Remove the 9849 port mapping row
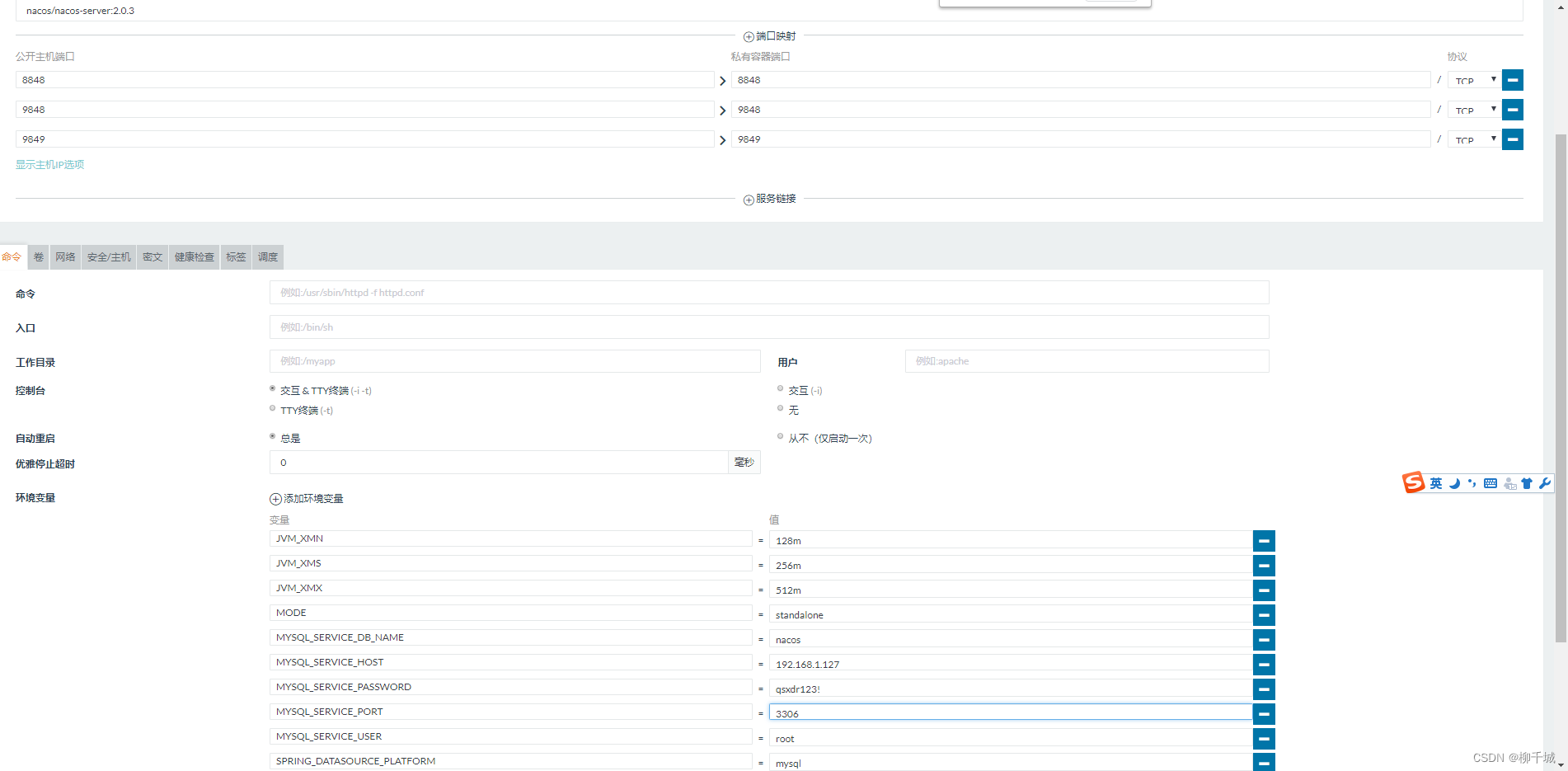1568x771 pixels. point(1512,139)
